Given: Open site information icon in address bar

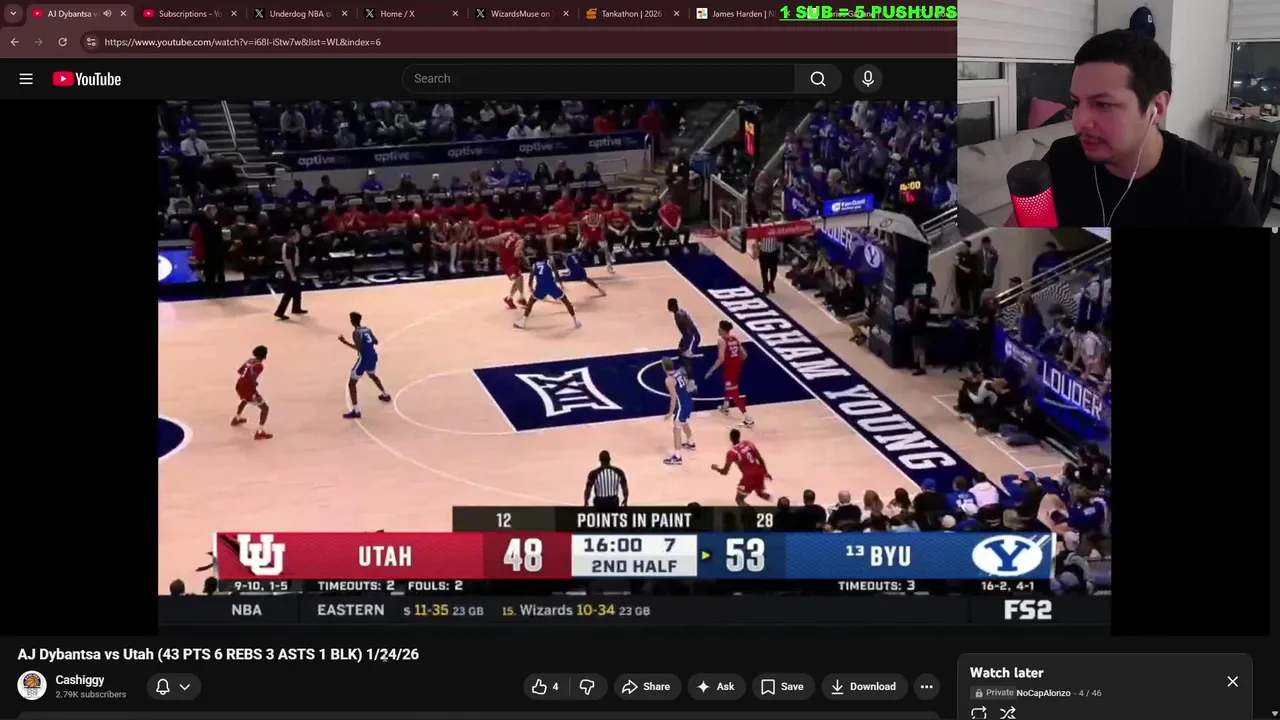Looking at the screenshot, I should coord(91,42).
